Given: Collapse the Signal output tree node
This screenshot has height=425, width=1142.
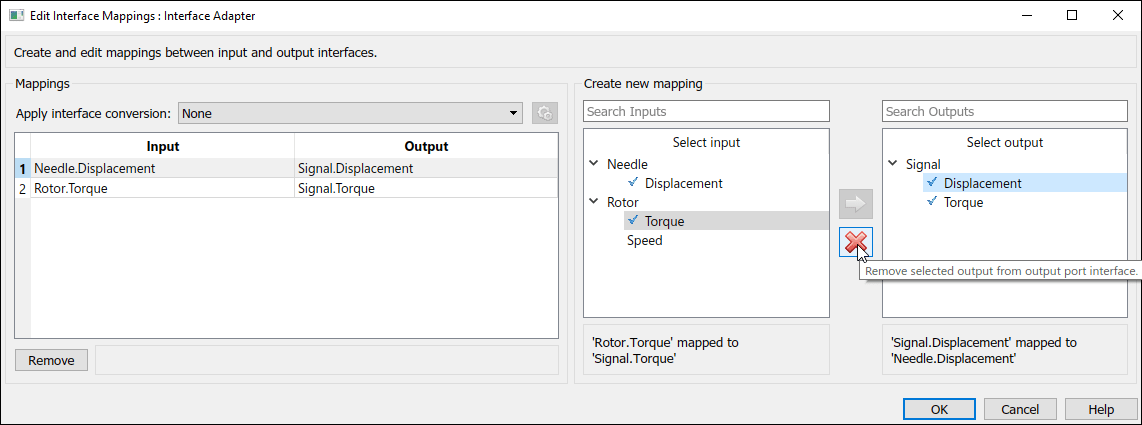Looking at the screenshot, I should point(893,164).
